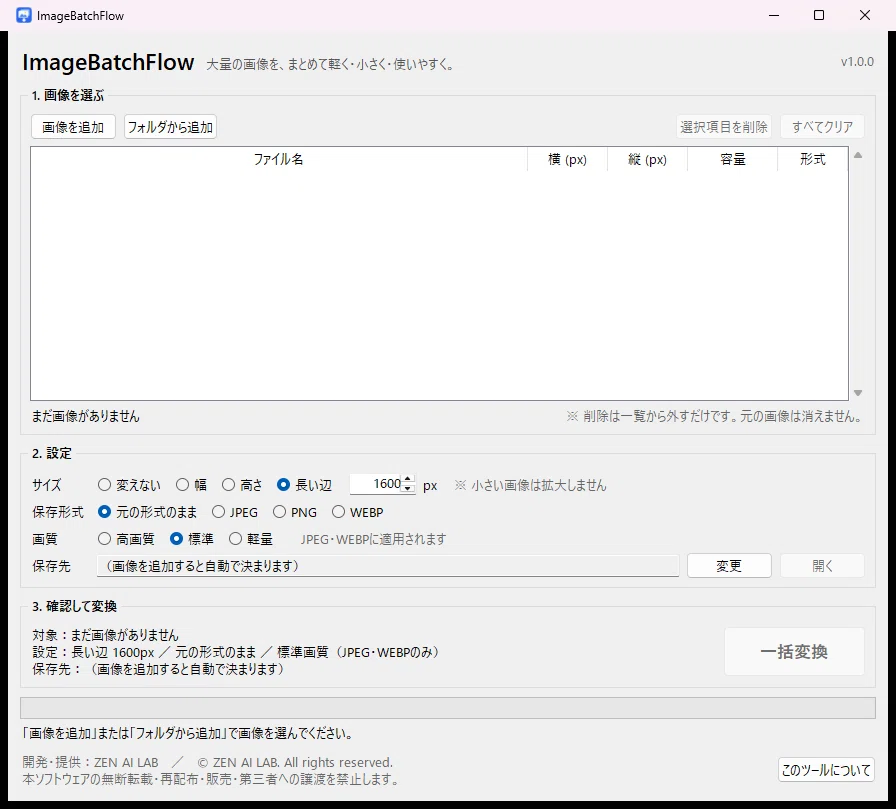Click the 選択項目を削除 button

[x=723, y=127]
